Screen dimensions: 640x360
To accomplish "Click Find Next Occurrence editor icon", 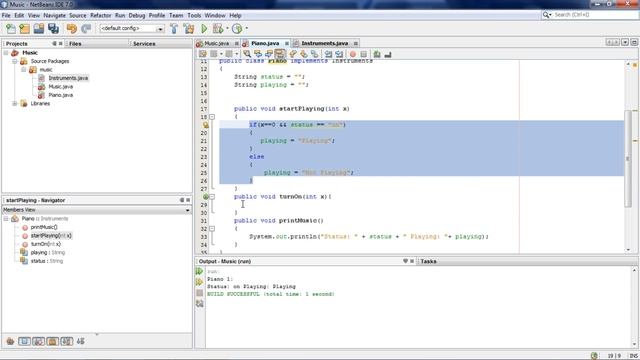I will coord(269,54).
